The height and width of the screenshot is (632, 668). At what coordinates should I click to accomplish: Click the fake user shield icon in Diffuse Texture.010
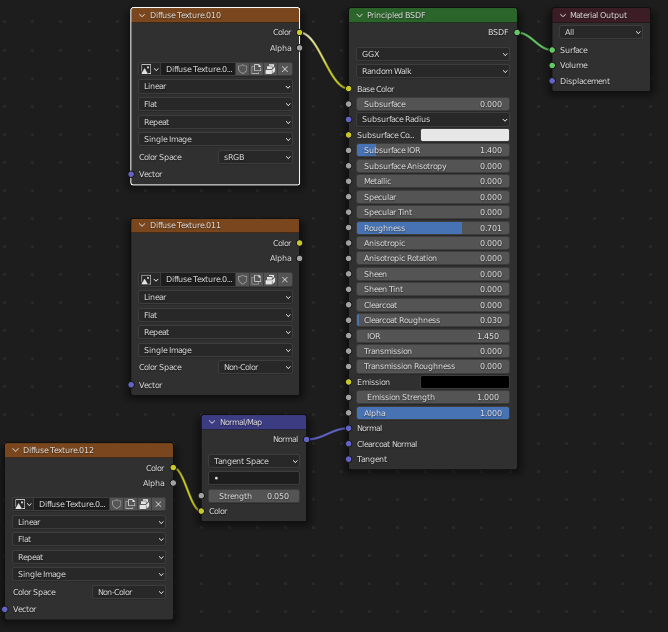click(242, 69)
